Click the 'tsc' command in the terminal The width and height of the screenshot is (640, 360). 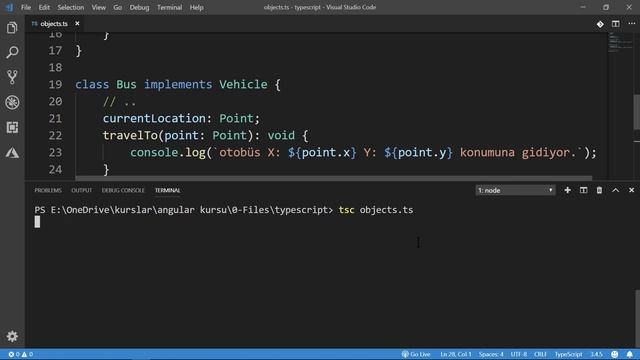346,210
